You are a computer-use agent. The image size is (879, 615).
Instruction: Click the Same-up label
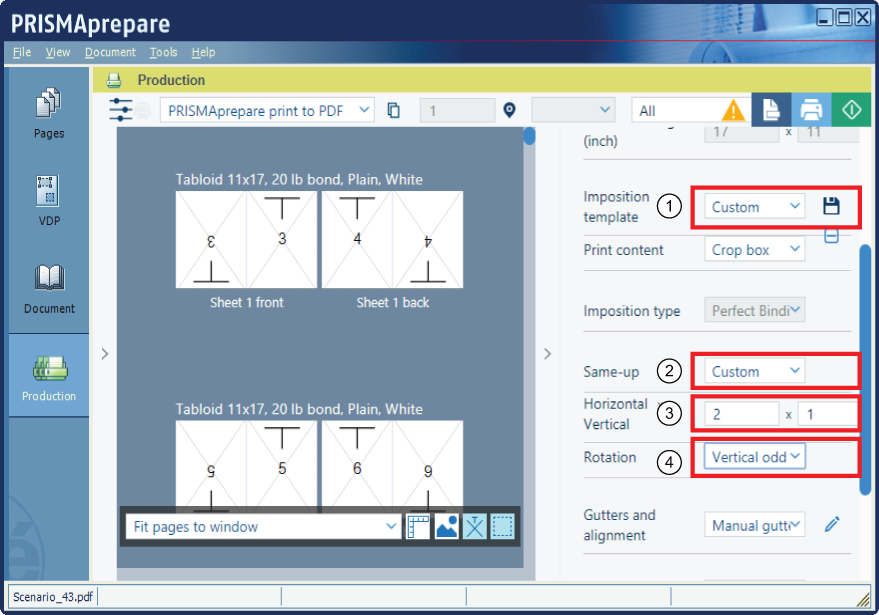pyautogui.click(x=611, y=372)
